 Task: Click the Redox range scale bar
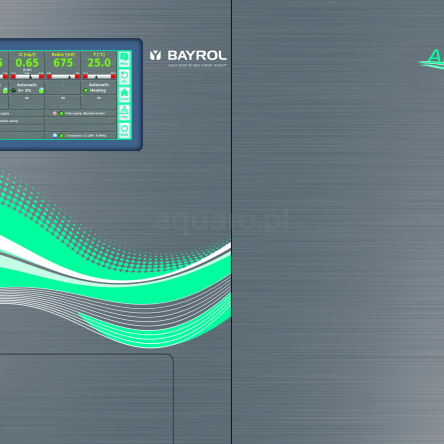coord(63,76)
